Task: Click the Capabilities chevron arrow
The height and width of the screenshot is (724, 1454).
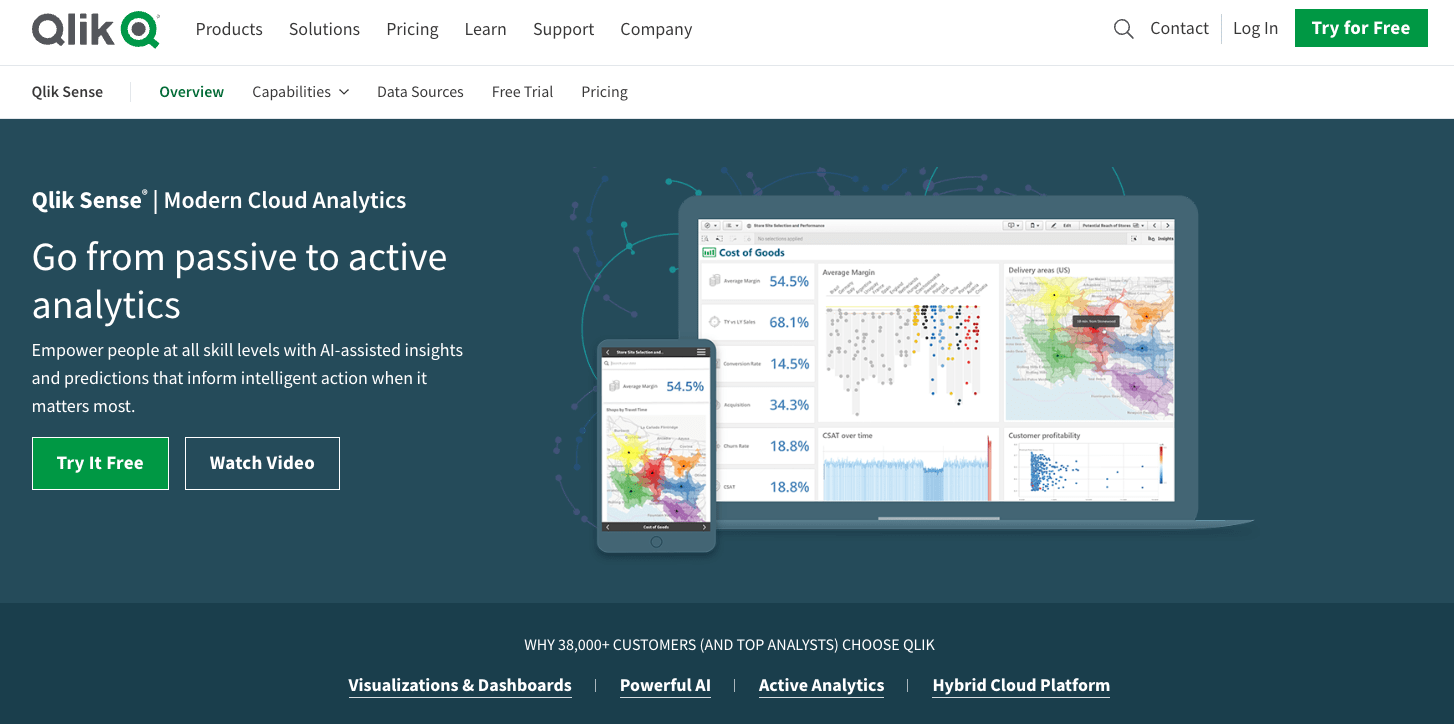Action: click(x=344, y=92)
